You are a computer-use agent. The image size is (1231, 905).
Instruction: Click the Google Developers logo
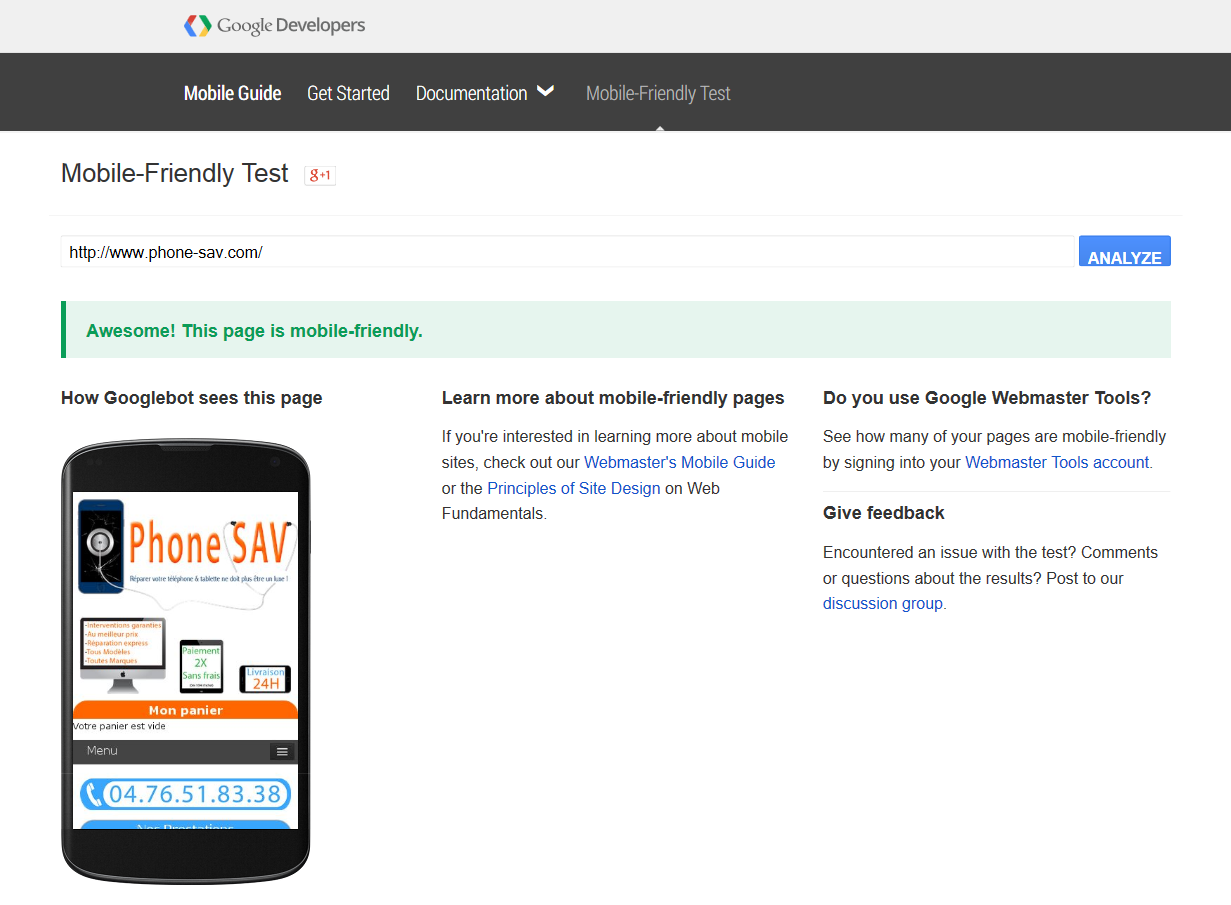275,26
